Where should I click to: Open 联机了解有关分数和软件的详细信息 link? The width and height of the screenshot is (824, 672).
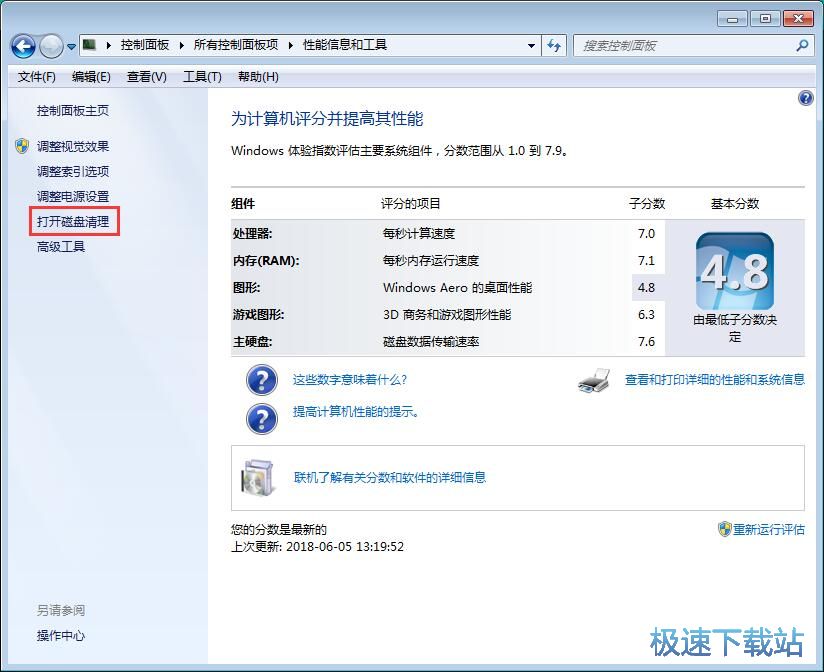click(x=389, y=478)
